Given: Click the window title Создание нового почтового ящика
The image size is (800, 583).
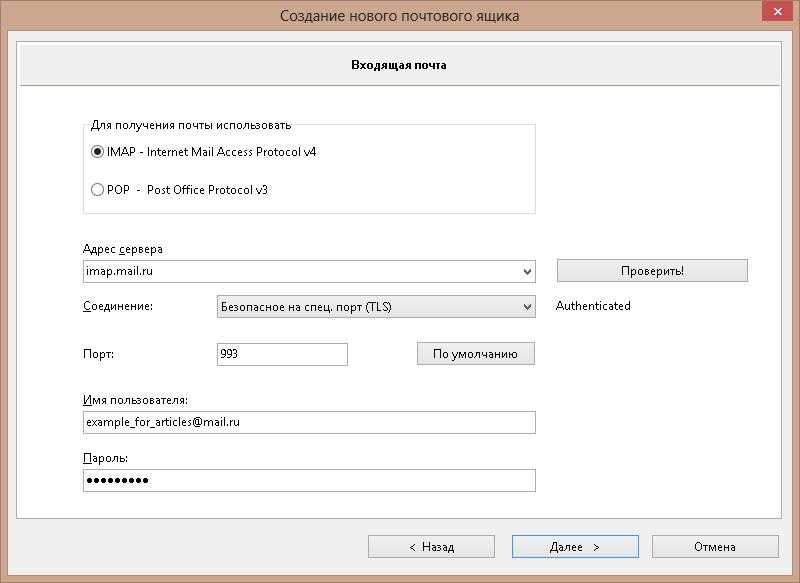Looking at the screenshot, I should (399, 16).
